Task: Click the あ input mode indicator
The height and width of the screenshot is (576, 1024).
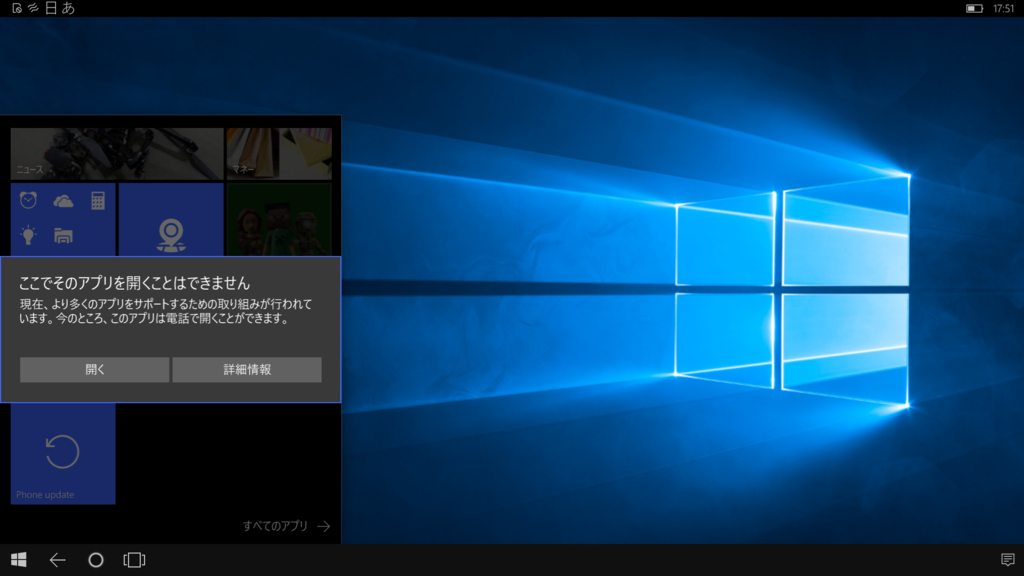Action: [x=68, y=8]
